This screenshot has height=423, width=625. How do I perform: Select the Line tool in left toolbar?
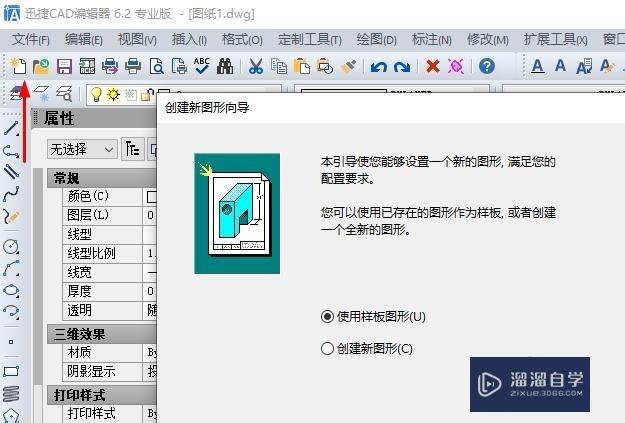(11, 129)
